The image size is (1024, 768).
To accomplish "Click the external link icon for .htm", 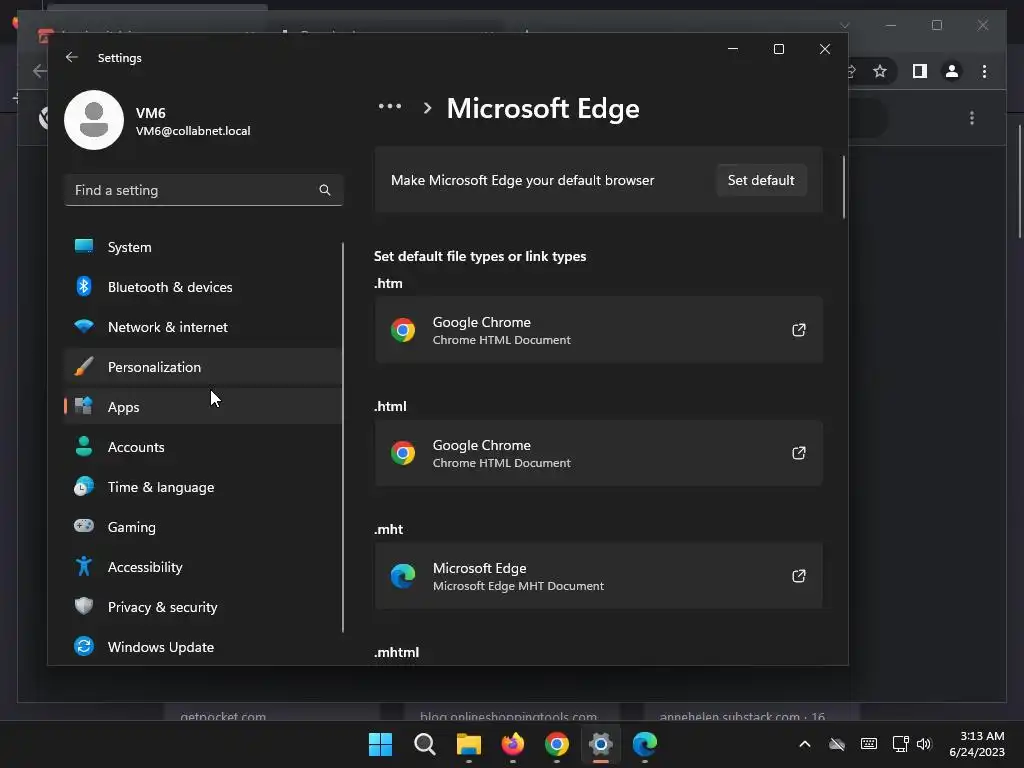I will [798, 330].
